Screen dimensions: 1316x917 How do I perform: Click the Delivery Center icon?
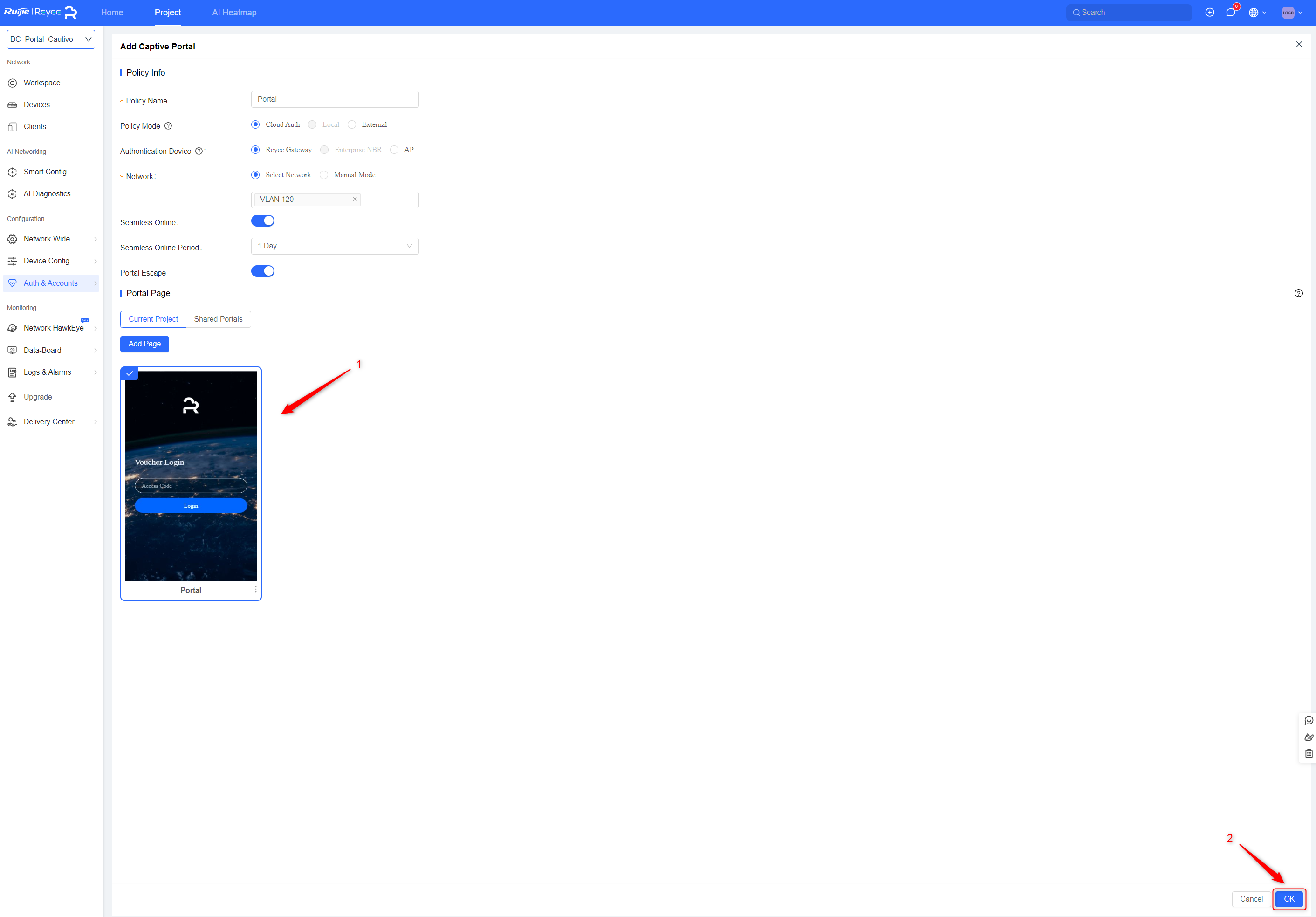click(12, 421)
